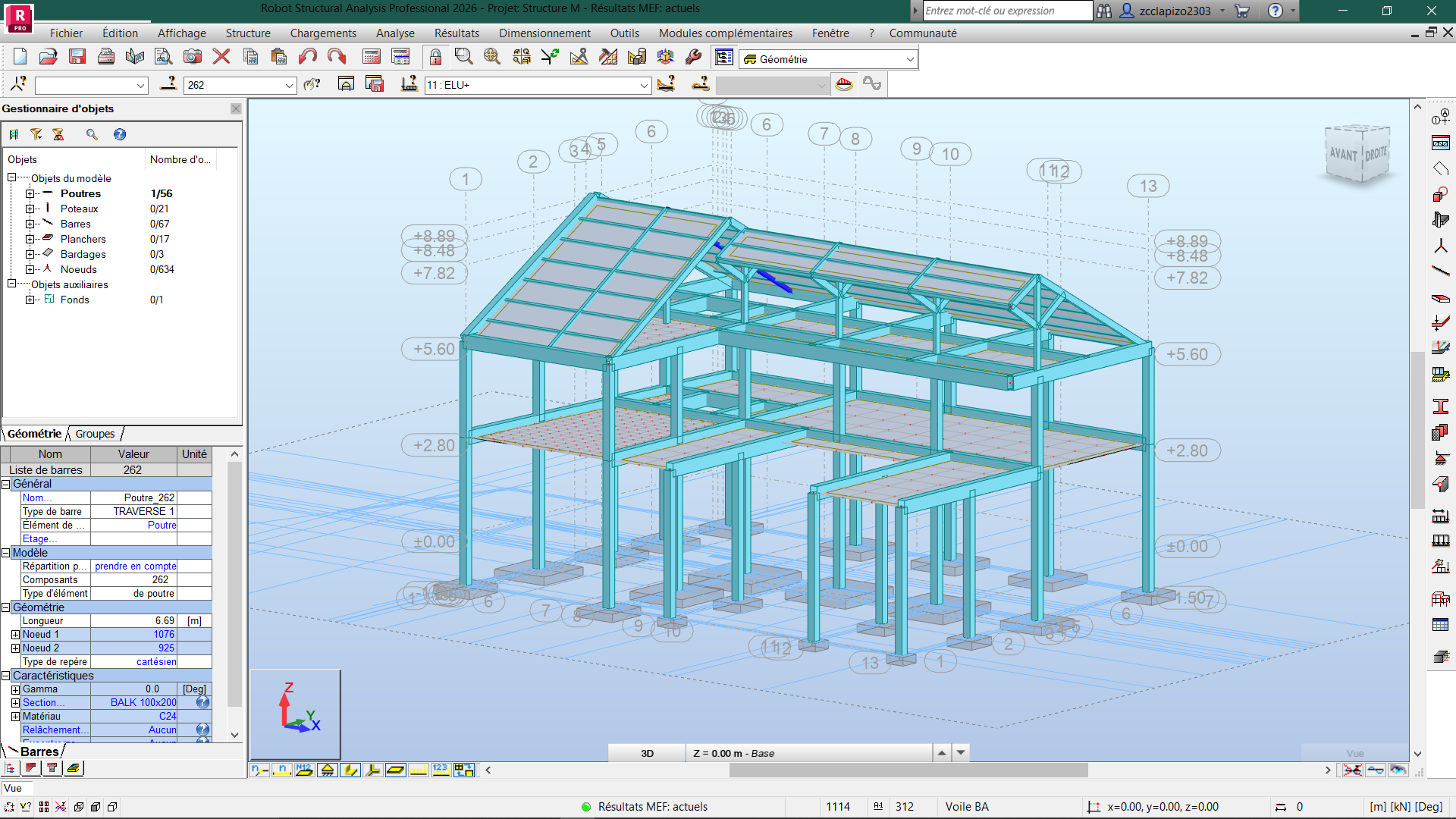This screenshot has height=819, width=1456.
Task: Expand the Poteaux tree node
Action: coord(30,209)
